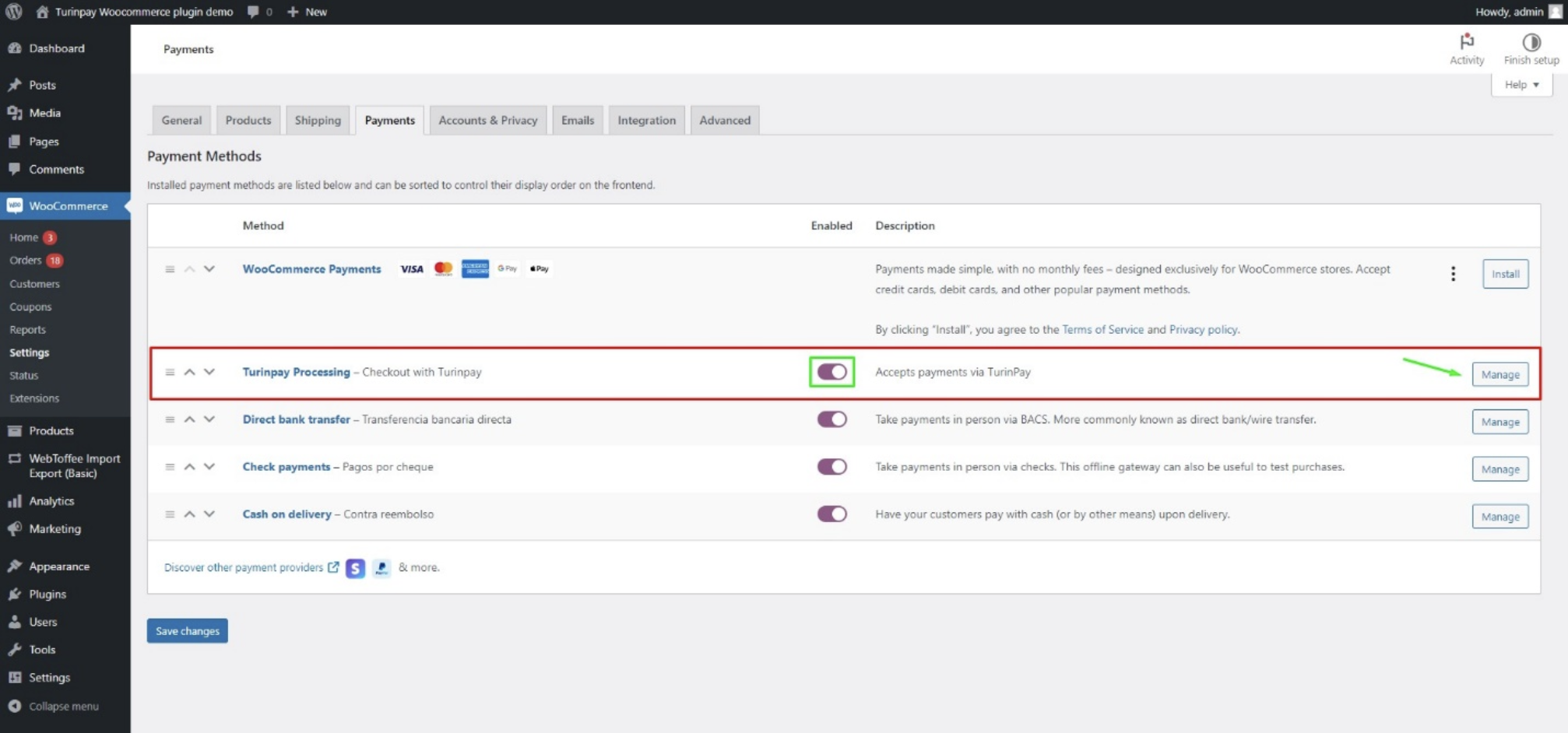Open the comments bubble in admin bar
The image size is (1568, 733).
(x=254, y=12)
